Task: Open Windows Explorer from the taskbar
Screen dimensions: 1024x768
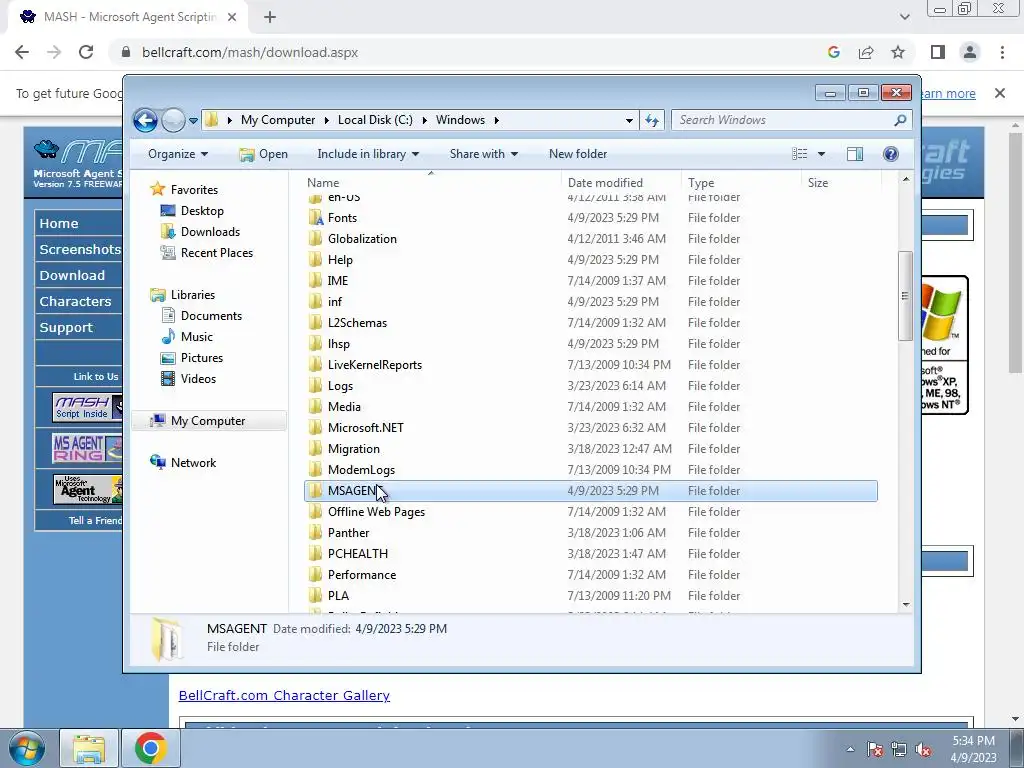Action: 89,748
